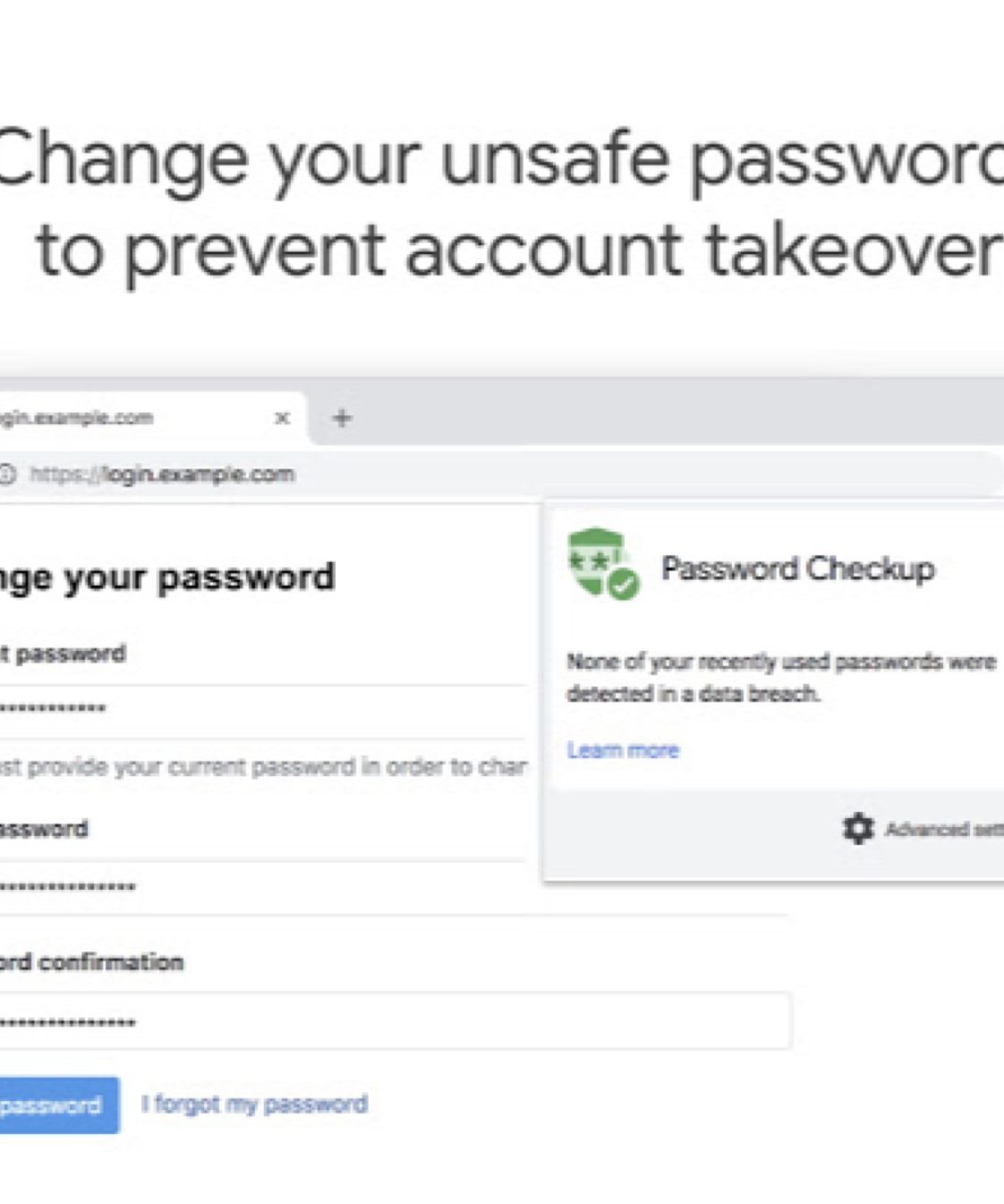The height and width of the screenshot is (1204, 1004).
Task: Click the Password Checkup popup title
Action: (x=797, y=568)
